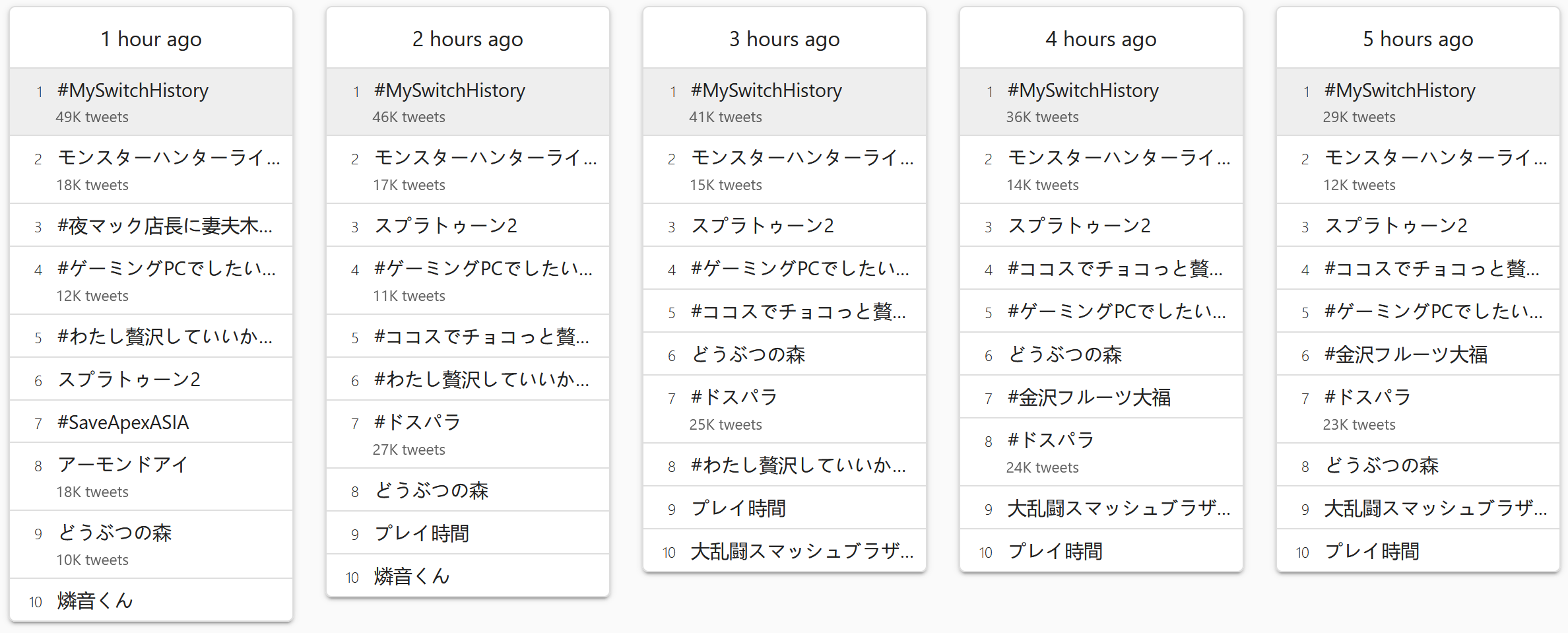The image size is (1568, 633).
Task: Open 燐音くん trend in 1 hour ago column
Action: tap(95, 601)
